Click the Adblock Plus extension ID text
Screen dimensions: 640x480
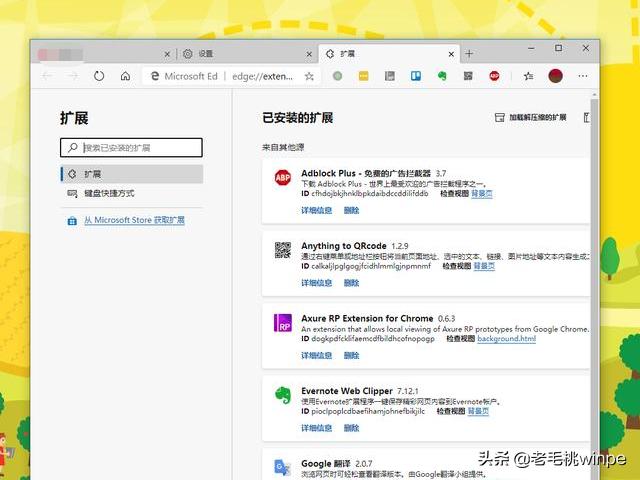click(x=370, y=193)
